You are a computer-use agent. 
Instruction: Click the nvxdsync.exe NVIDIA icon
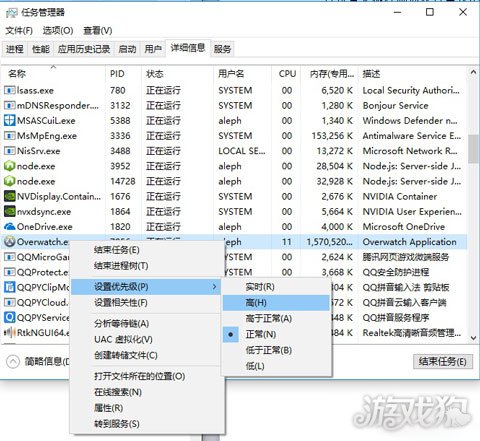click(x=9, y=212)
